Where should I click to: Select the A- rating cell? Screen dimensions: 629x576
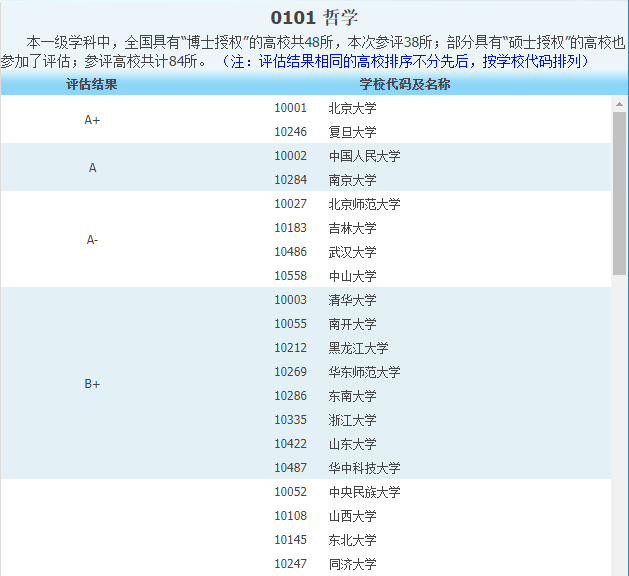[x=92, y=239]
